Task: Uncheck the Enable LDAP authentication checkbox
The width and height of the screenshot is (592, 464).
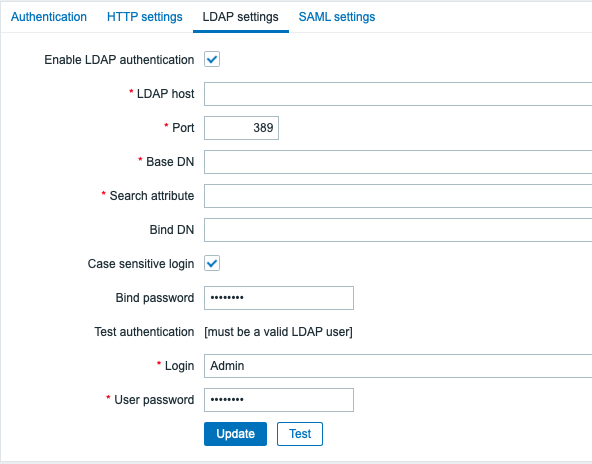Action: (212, 59)
